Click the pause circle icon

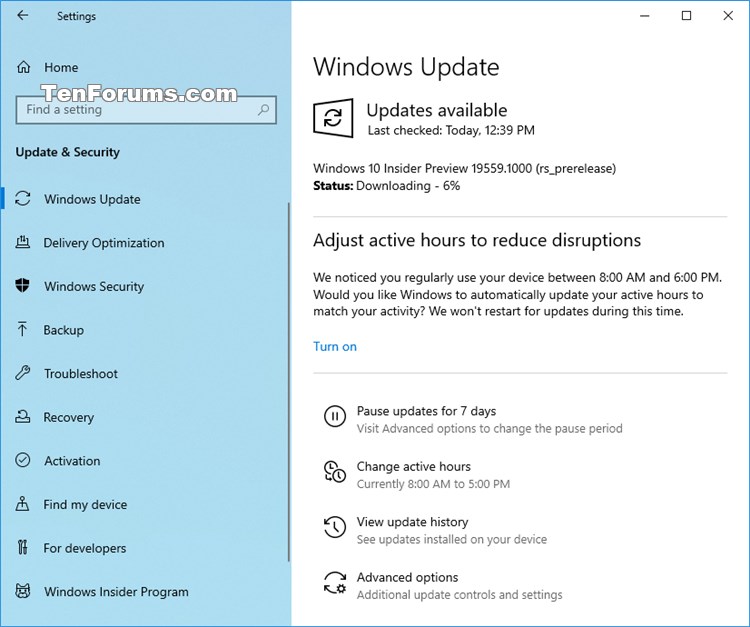point(334,416)
